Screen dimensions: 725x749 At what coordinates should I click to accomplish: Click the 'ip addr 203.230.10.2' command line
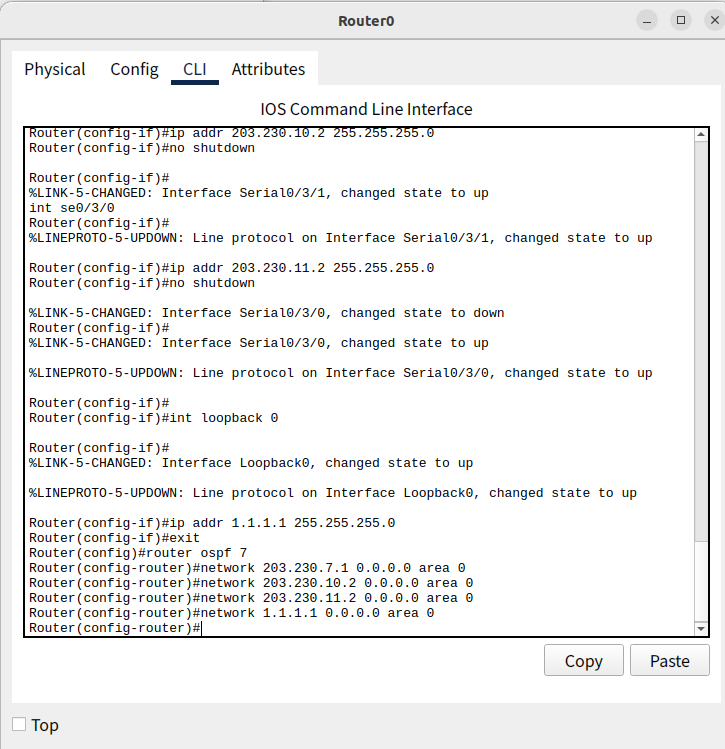click(x=232, y=133)
